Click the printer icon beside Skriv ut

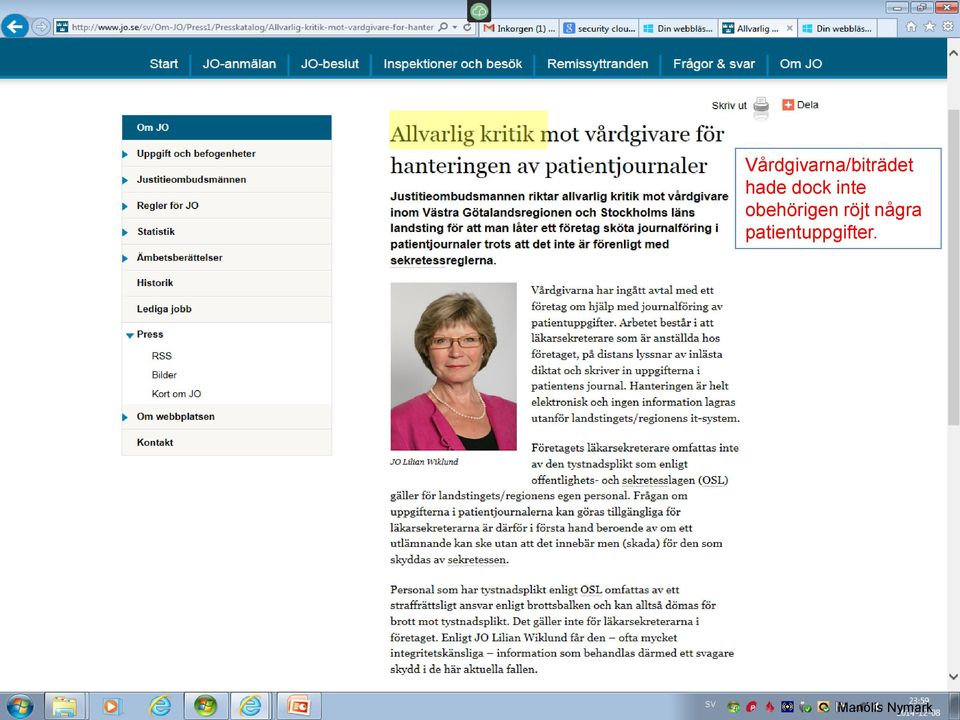pyautogui.click(x=761, y=105)
